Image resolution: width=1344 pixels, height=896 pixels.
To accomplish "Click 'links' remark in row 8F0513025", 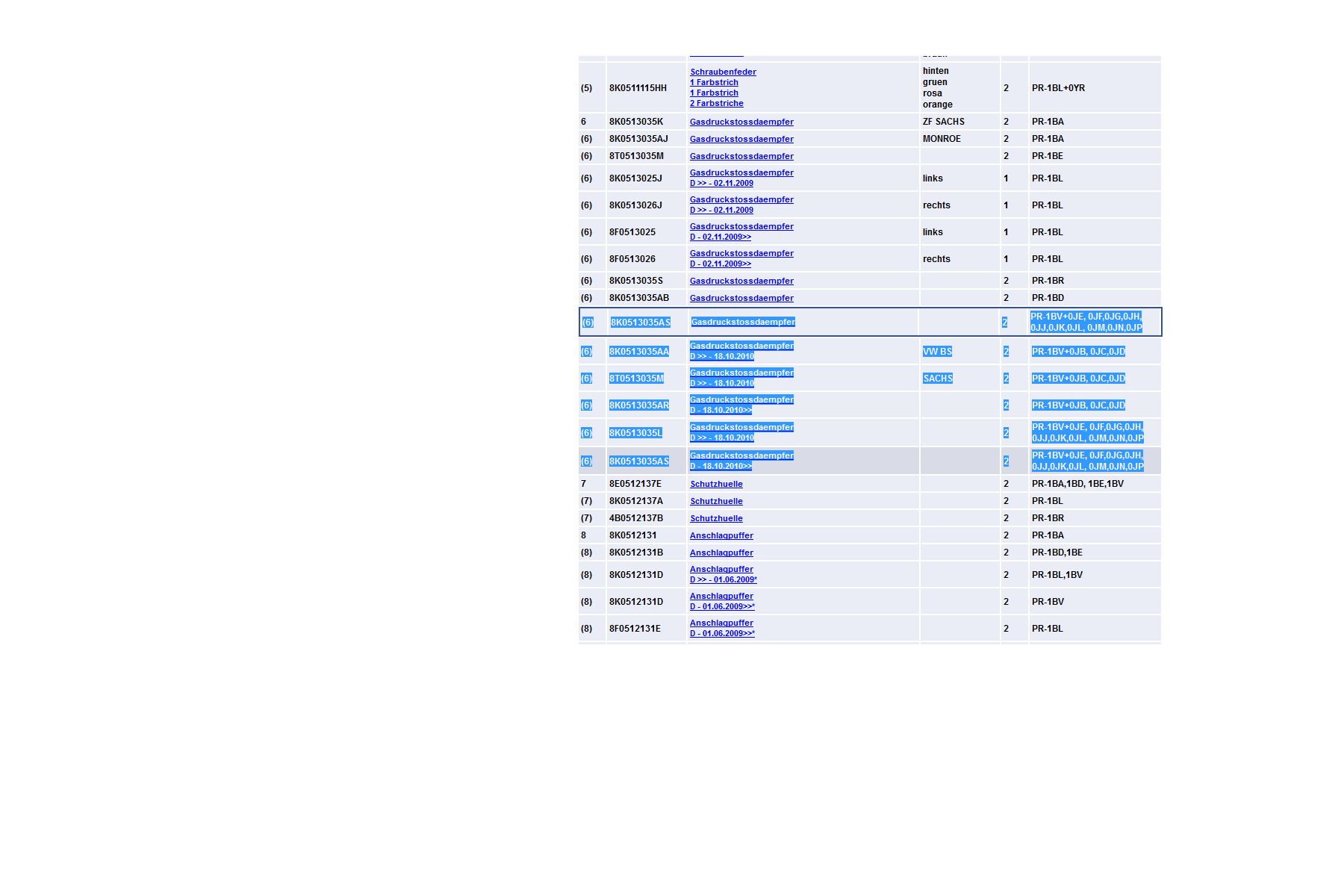I will click(x=933, y=232).
